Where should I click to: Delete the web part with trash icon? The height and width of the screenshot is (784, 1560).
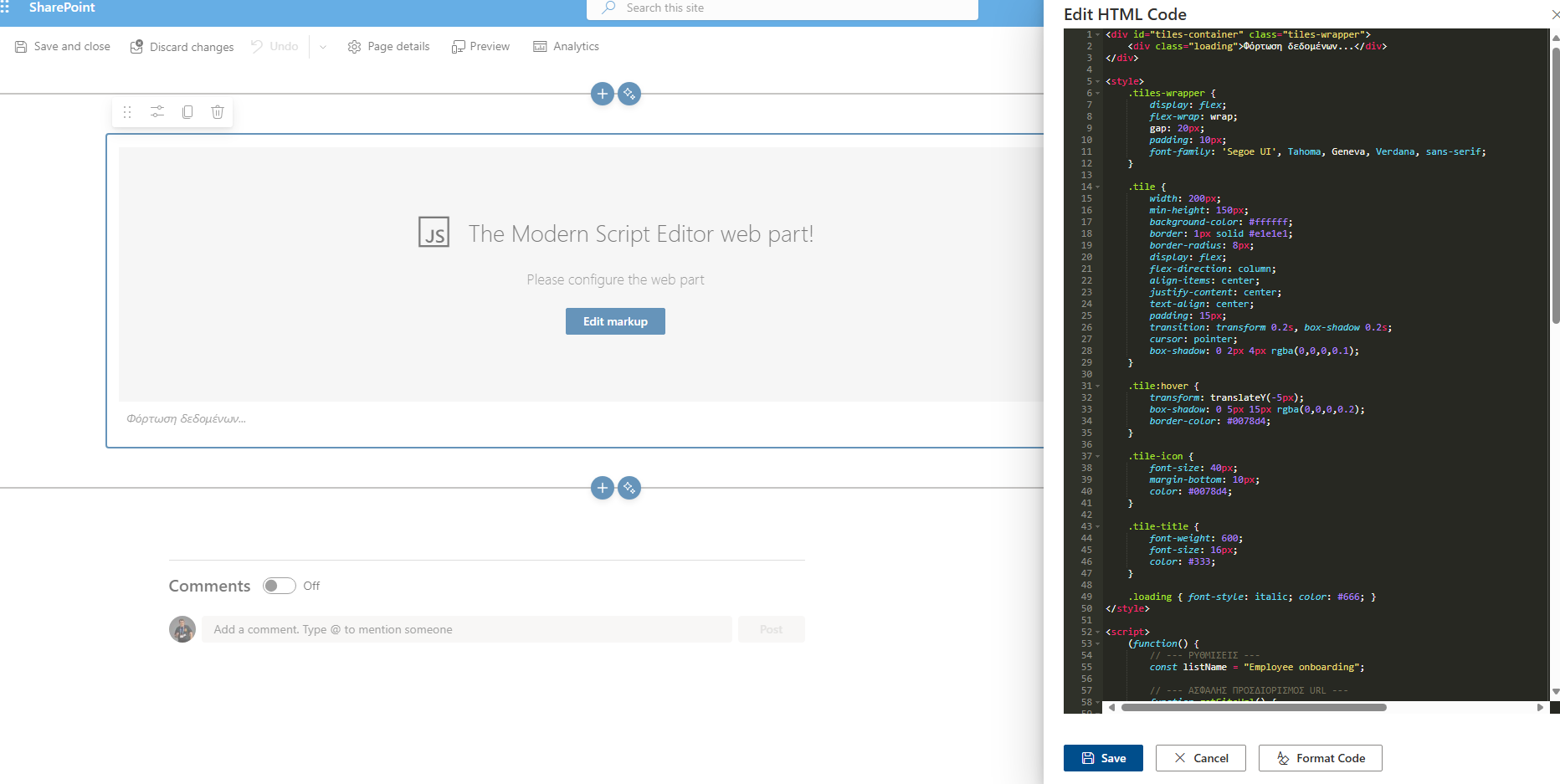pos(218,112)
